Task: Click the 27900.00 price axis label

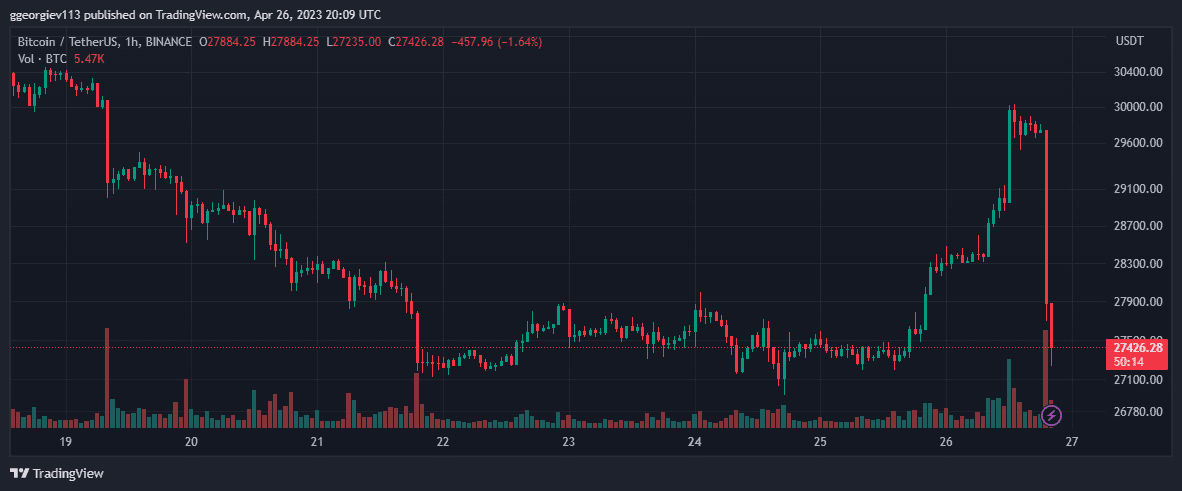Action: pos(1136,302)
